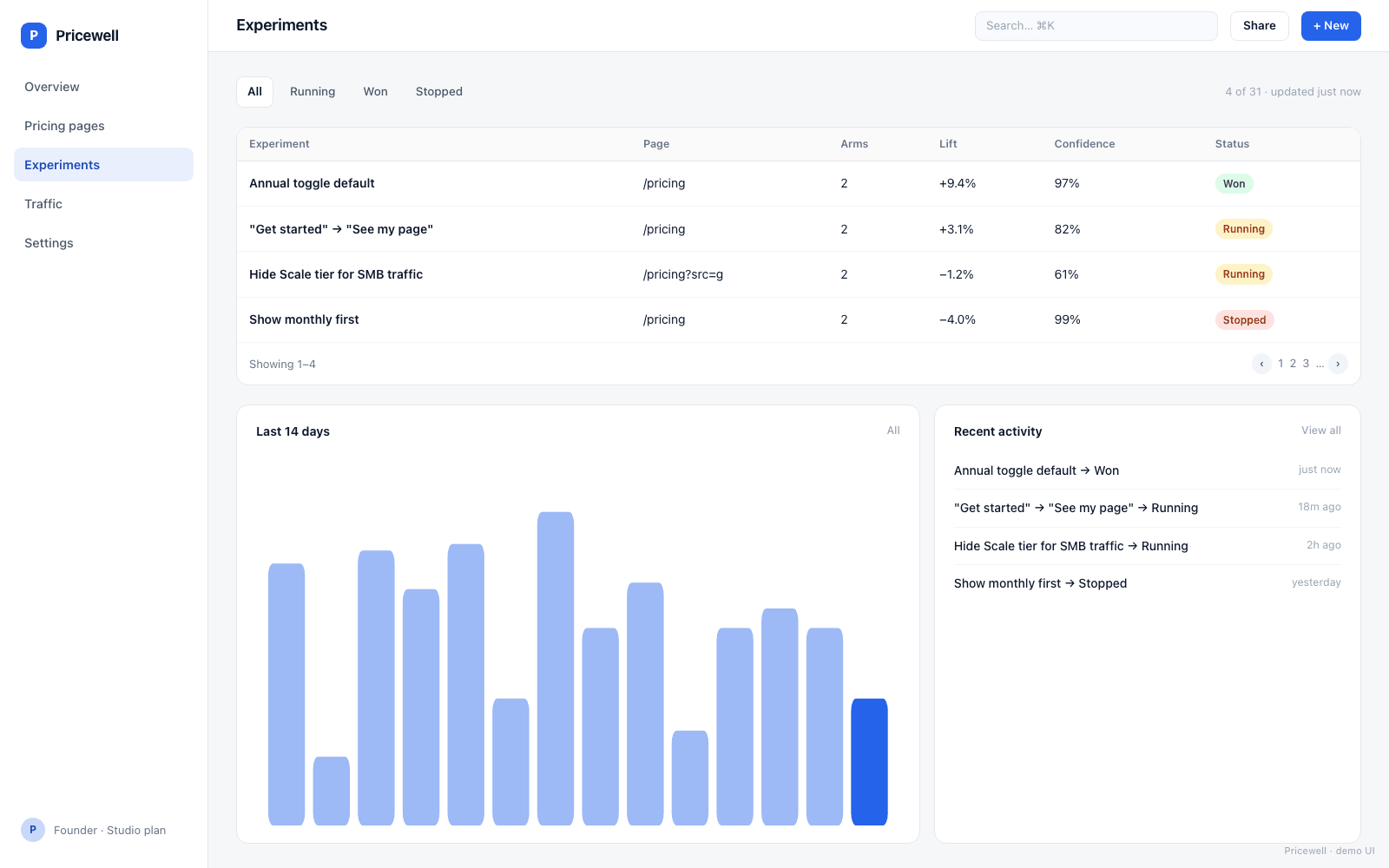The image size is (1389, 868).
Task: Create a new experiment with + New
Action: (1331, 26)
